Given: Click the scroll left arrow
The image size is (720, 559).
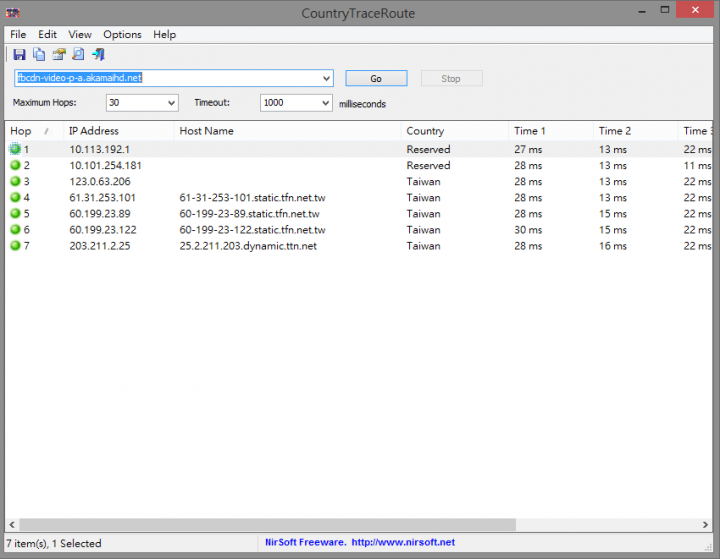Looking at the screenshot, I should click(12, 525).
